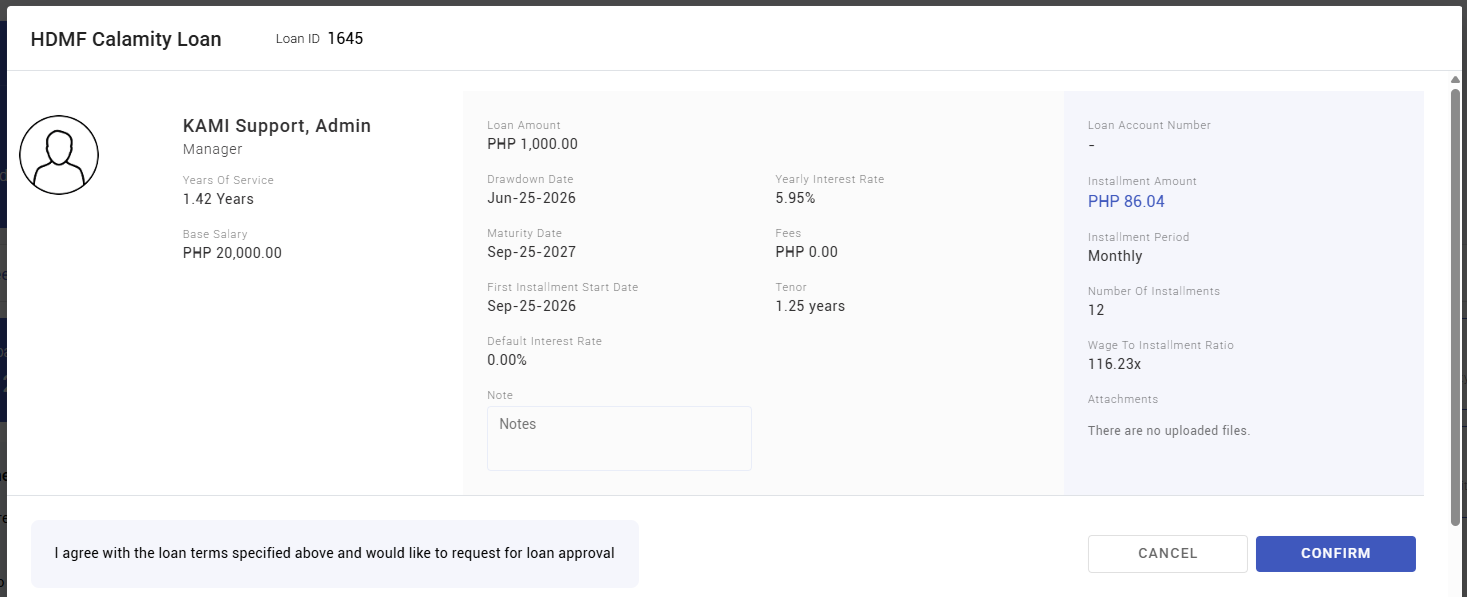
Task: Click the no uploaded files message
Action: (1169, 431)
